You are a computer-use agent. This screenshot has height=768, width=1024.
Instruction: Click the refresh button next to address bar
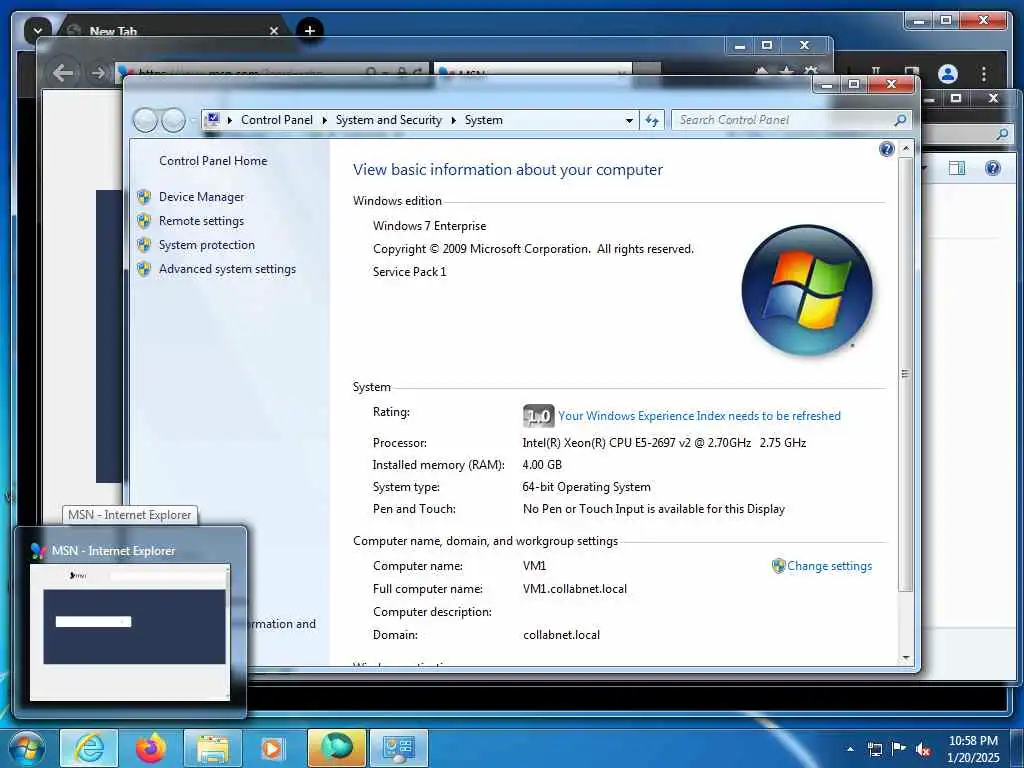(x=652, y=120)
